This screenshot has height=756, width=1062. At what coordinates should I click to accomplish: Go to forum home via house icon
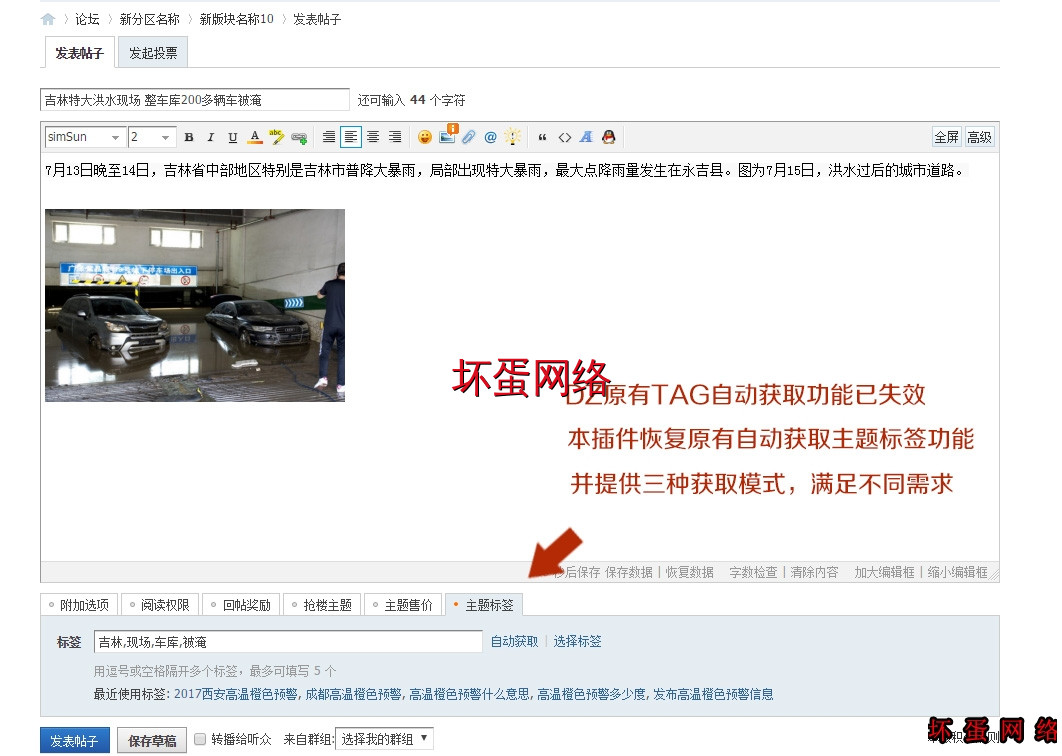pyautogui.click(x=47, y=19)
